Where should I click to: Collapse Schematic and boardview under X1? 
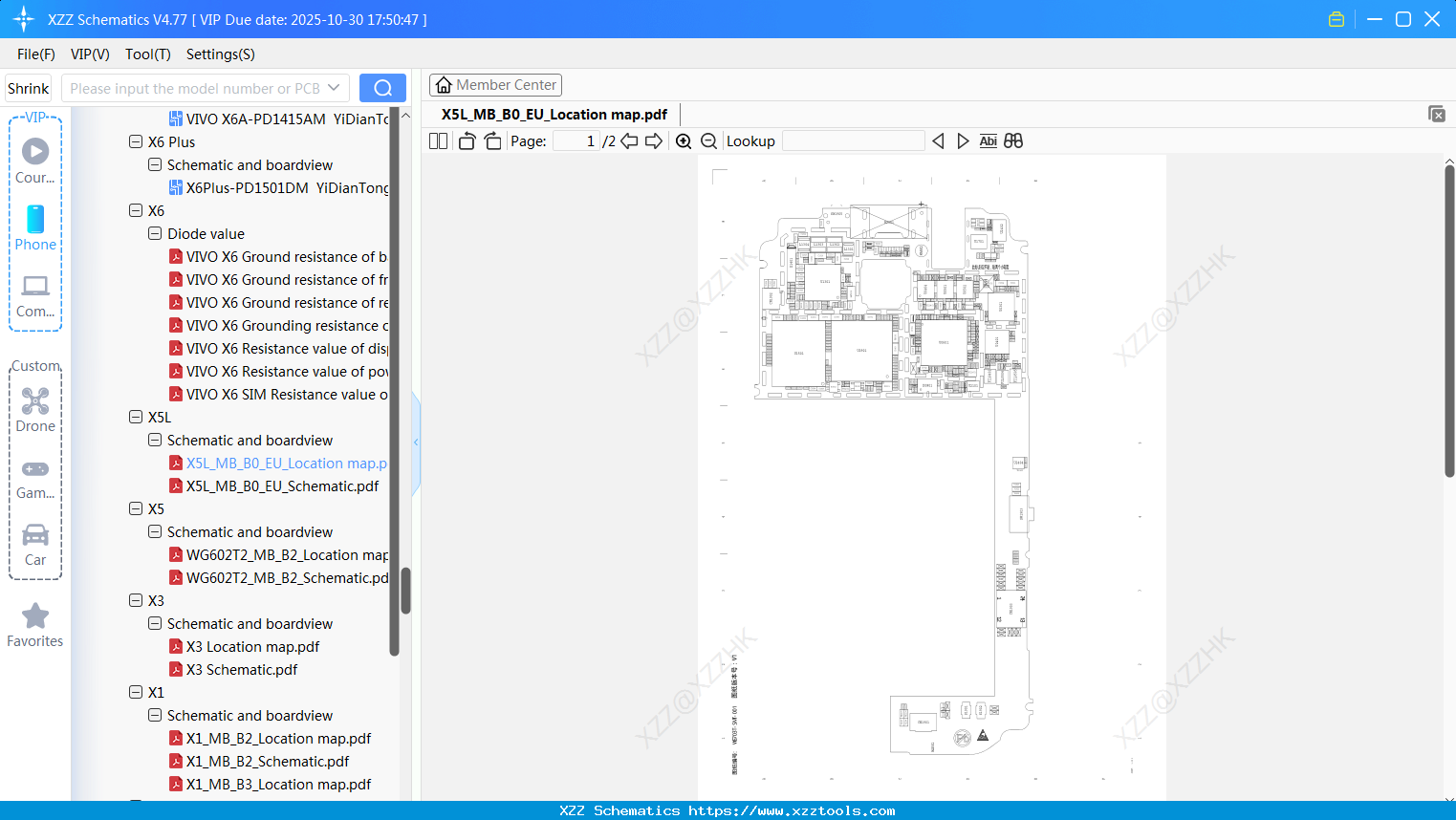pyautogui.click(x=155, y=715)
